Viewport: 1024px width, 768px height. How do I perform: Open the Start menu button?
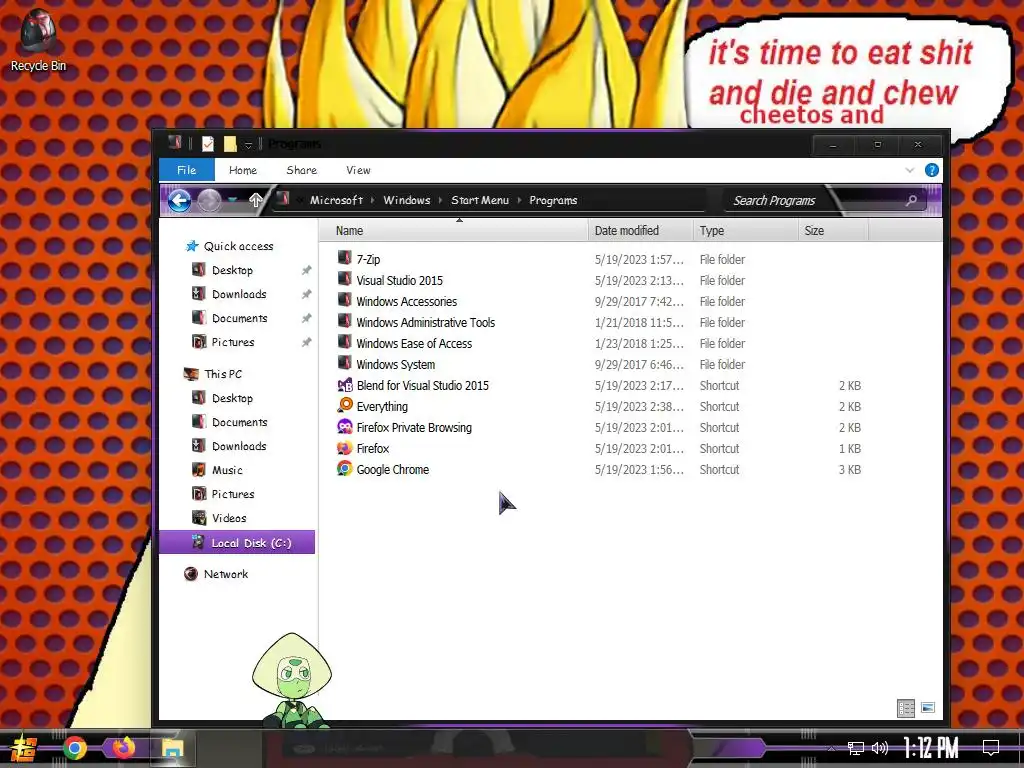[24, 748]
